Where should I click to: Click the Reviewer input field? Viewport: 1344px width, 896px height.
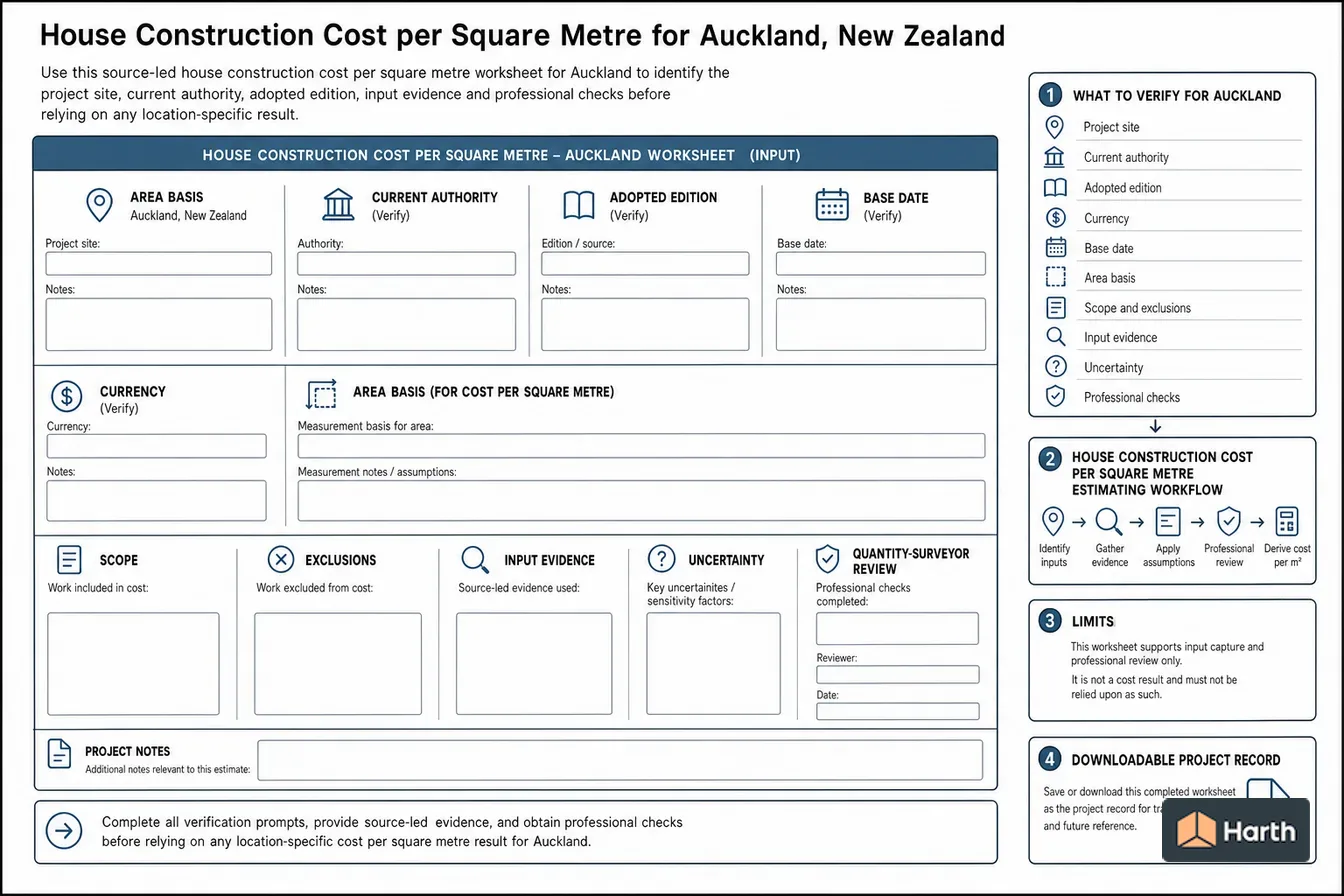(x=898, y=675)
